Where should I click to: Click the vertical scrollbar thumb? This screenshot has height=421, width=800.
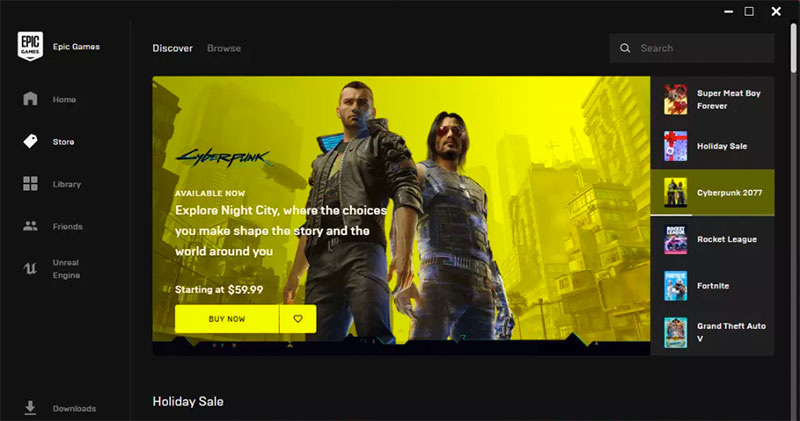[794, 47]
